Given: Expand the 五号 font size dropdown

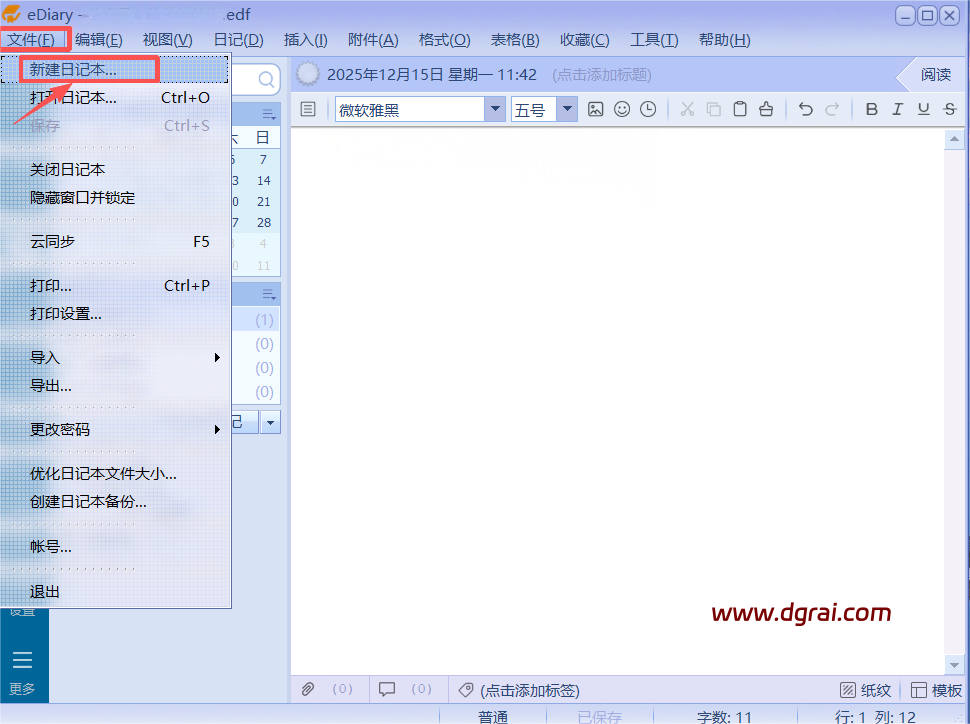Looking at the screenshot, I should (x=567, y=110).
